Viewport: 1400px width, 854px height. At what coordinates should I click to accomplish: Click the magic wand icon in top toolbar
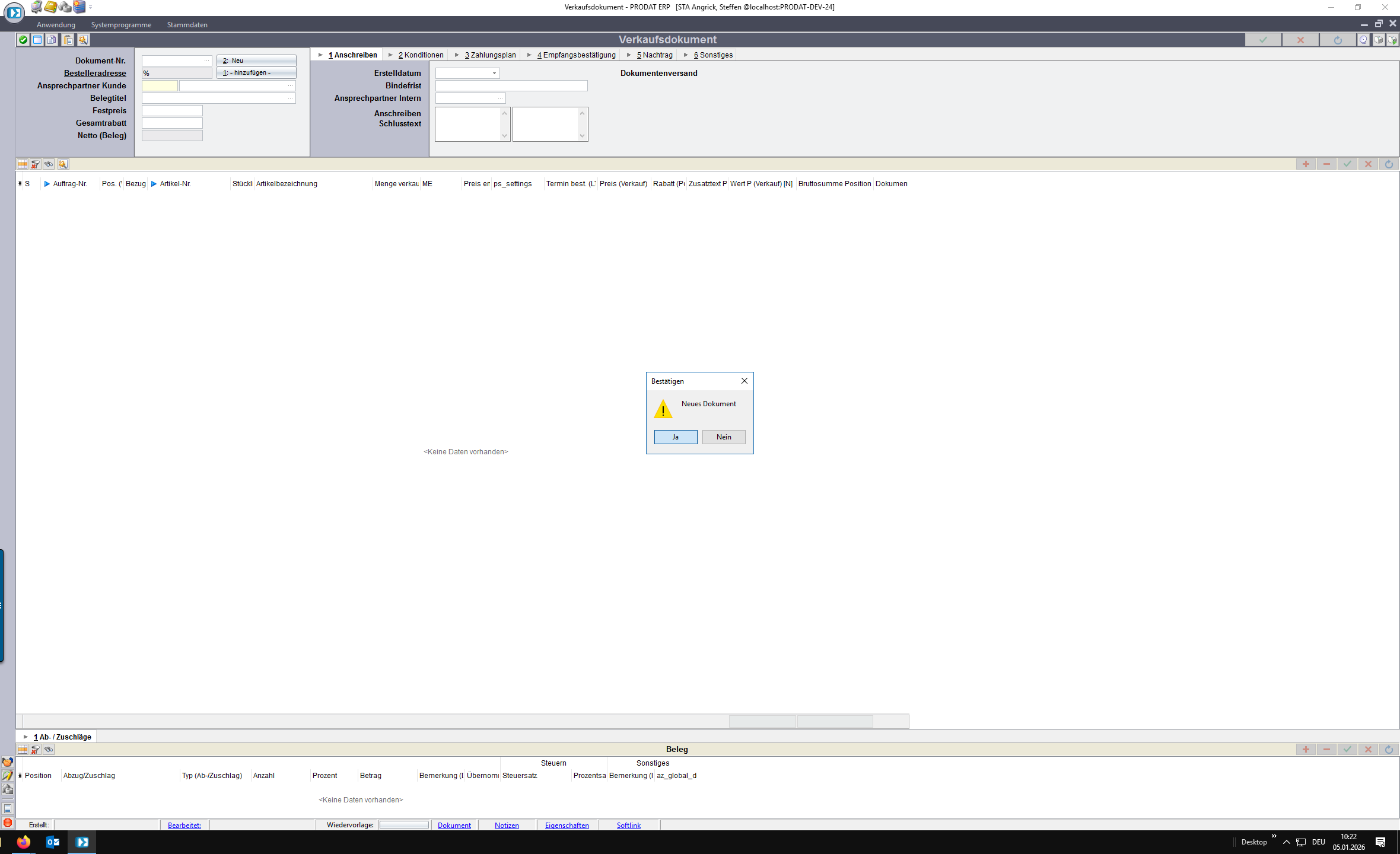[x=83, y=40]
